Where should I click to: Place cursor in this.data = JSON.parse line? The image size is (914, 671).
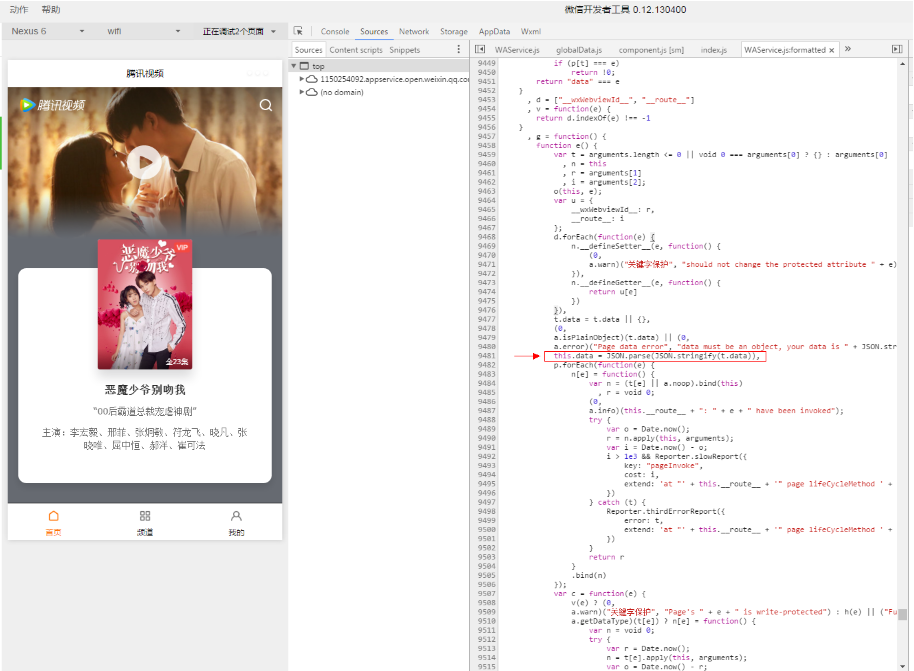(x=656, y=356)
